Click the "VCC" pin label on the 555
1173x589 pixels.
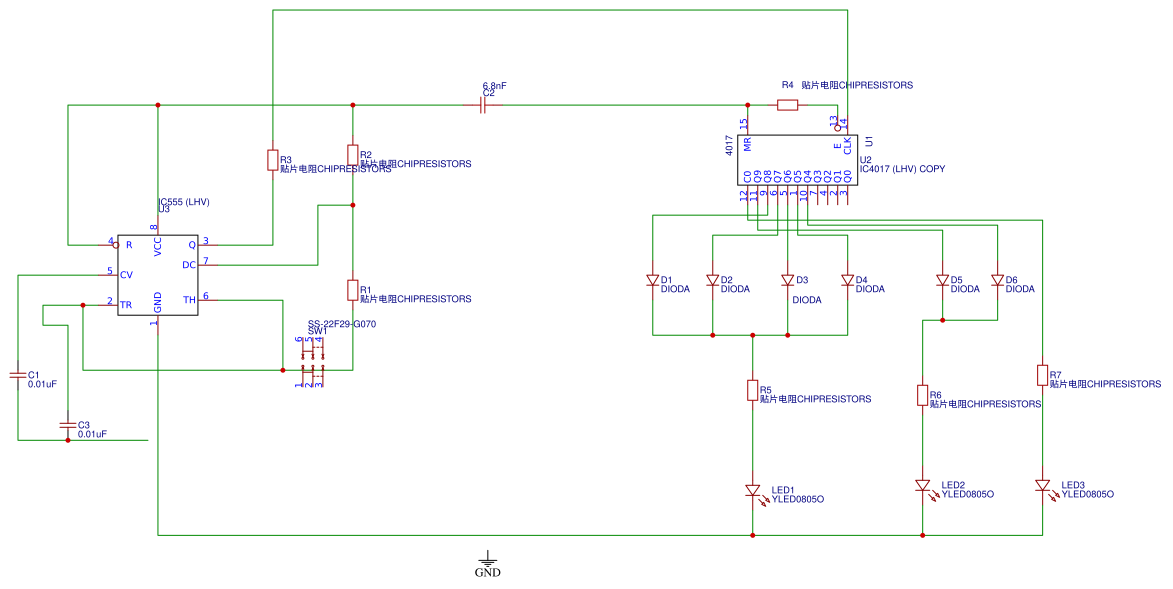click(x=158, y=247)
